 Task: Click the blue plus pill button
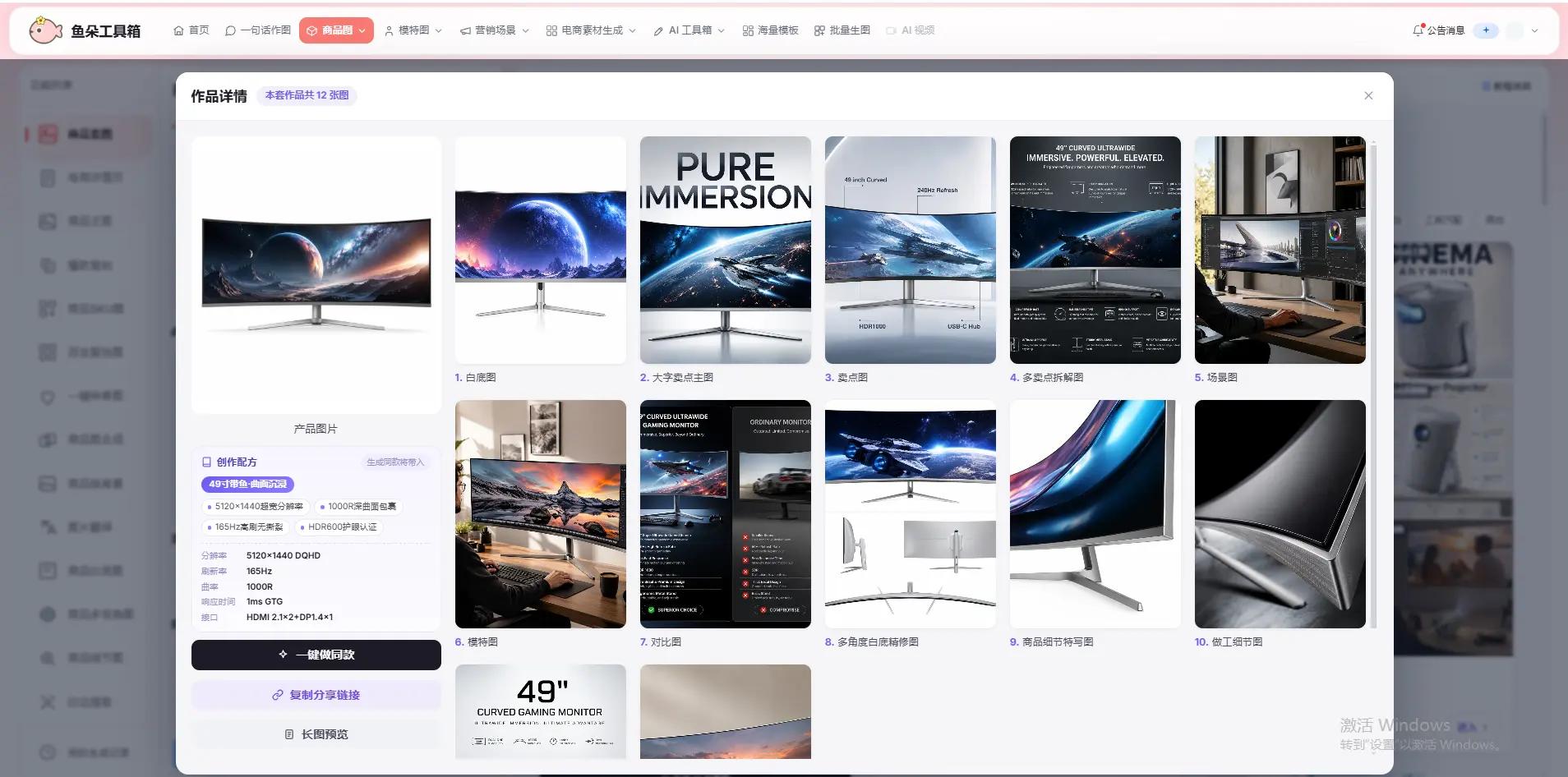tap(1486, 30)
